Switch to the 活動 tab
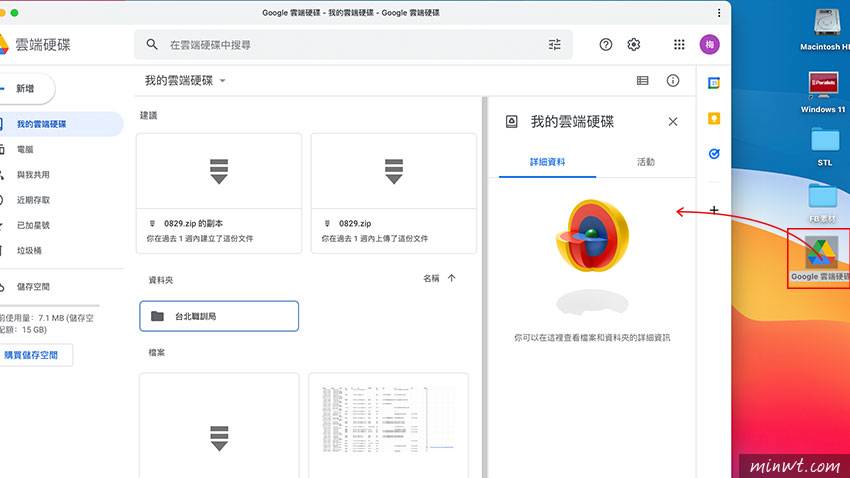 tap(646, 162)
